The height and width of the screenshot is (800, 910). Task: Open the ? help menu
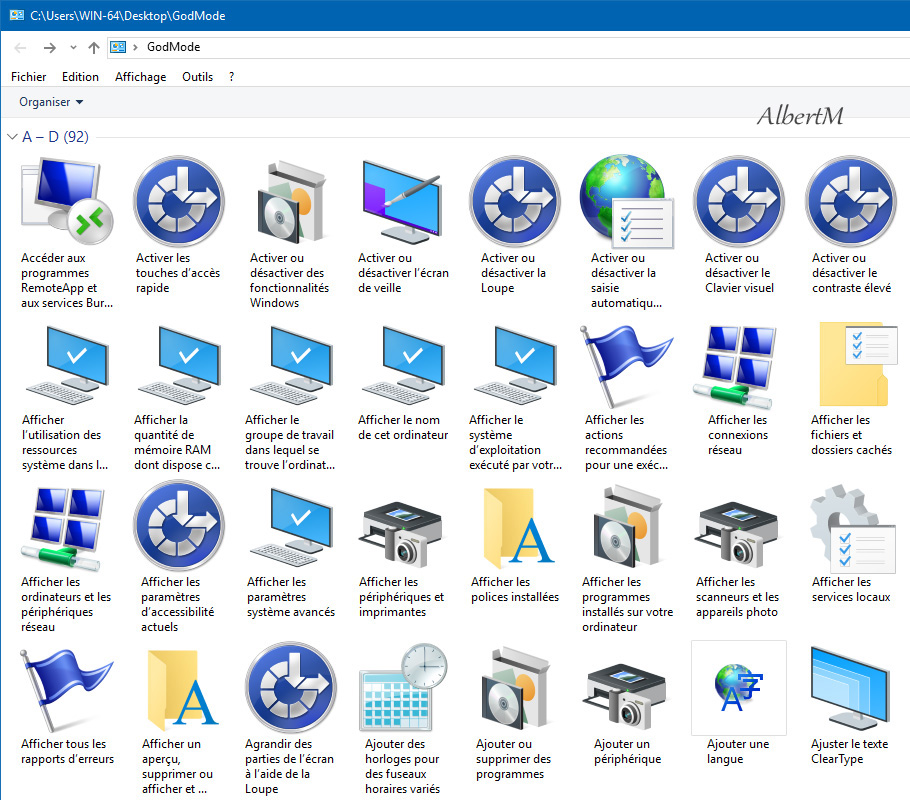(x=232, y=77)
